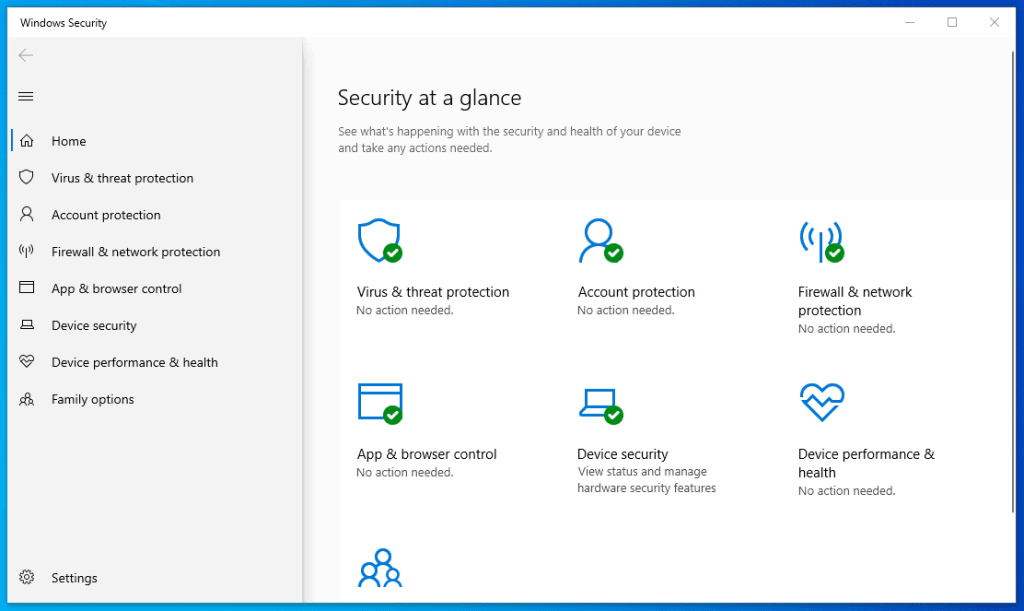Viewport: 1024px width, 611px height.
Task: Select Virus & threat protection label in sidebar
Action: coord(122,178)
